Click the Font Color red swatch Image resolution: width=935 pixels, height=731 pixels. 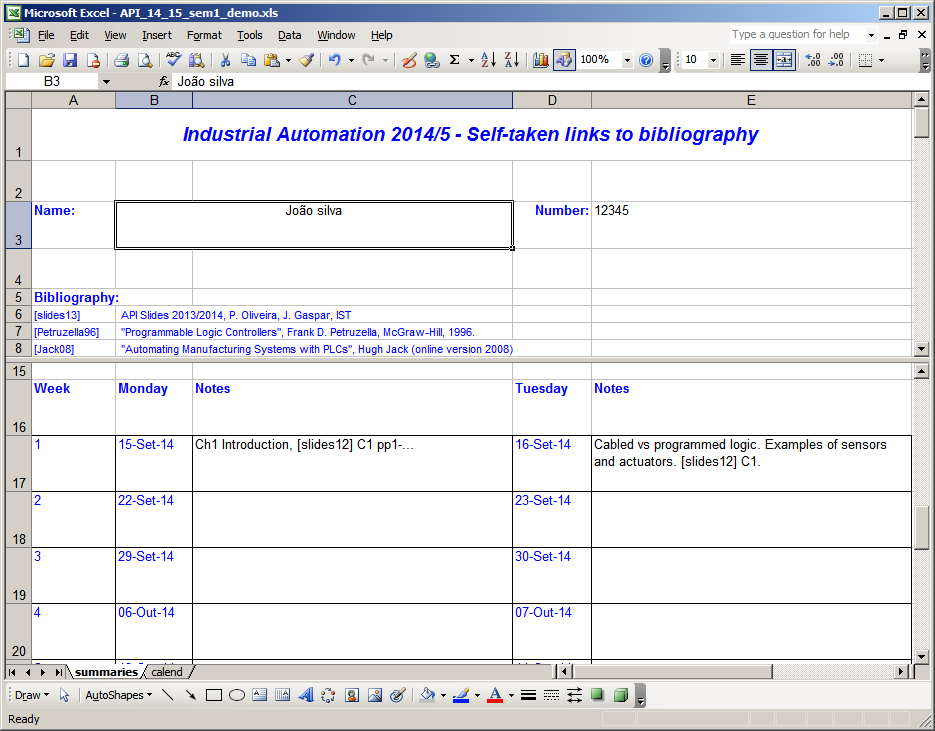coord(494,695)
